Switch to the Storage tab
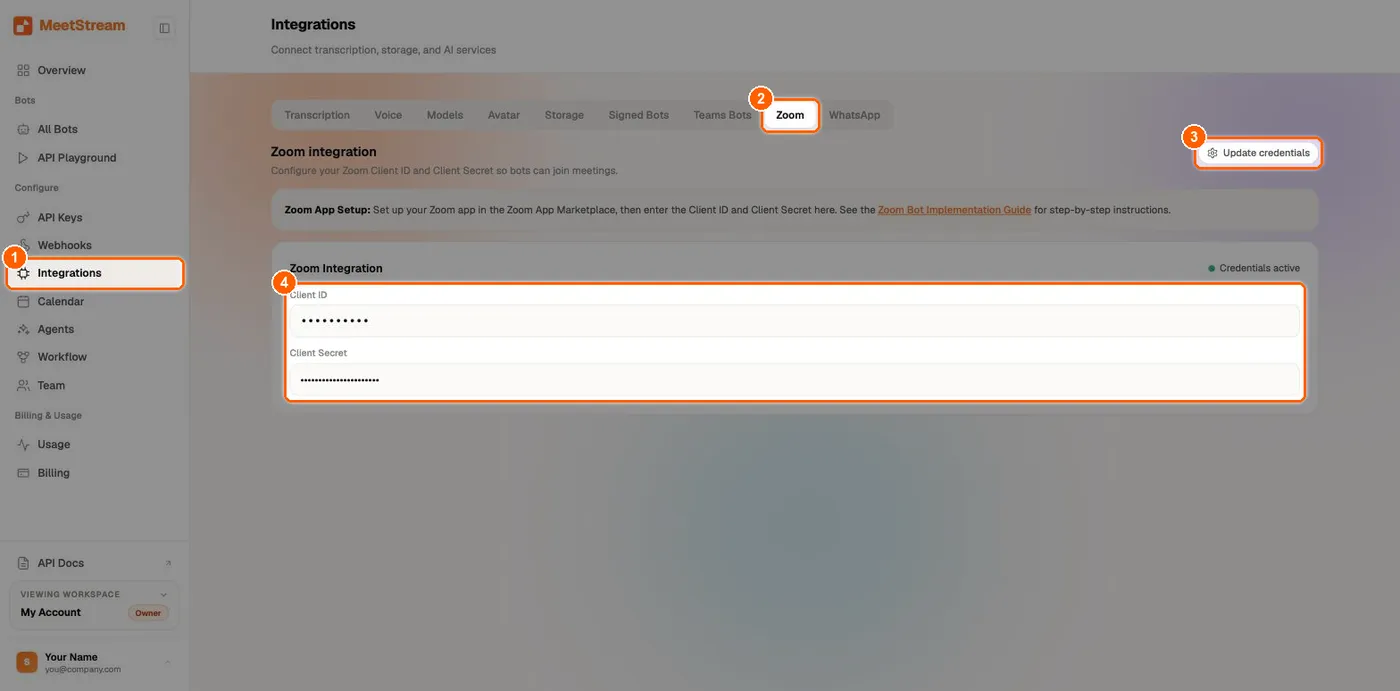The image size is (1400, 691). [x=564, y=115]
